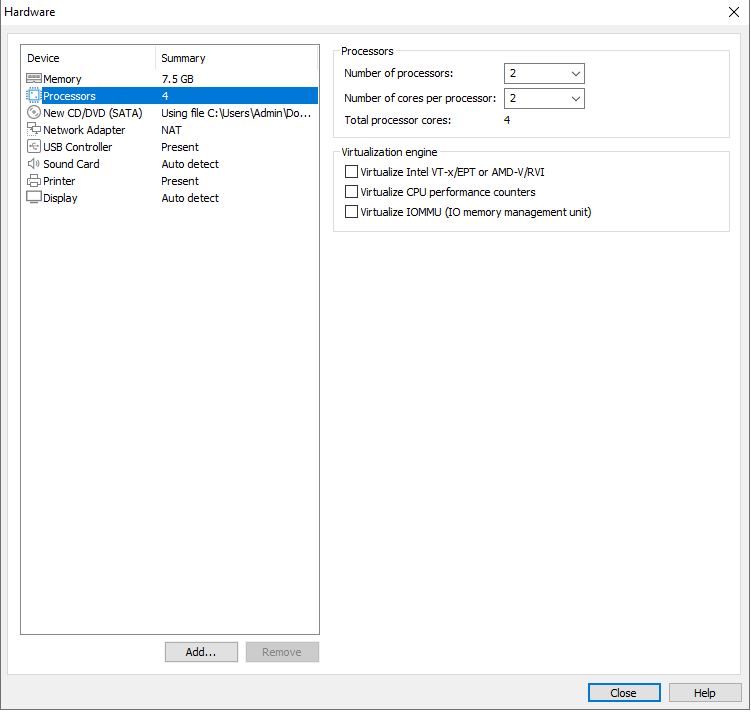The width and height of the screenshot is (751, 712).
Task: Select the Printer device icon
Action: point(34,181)
